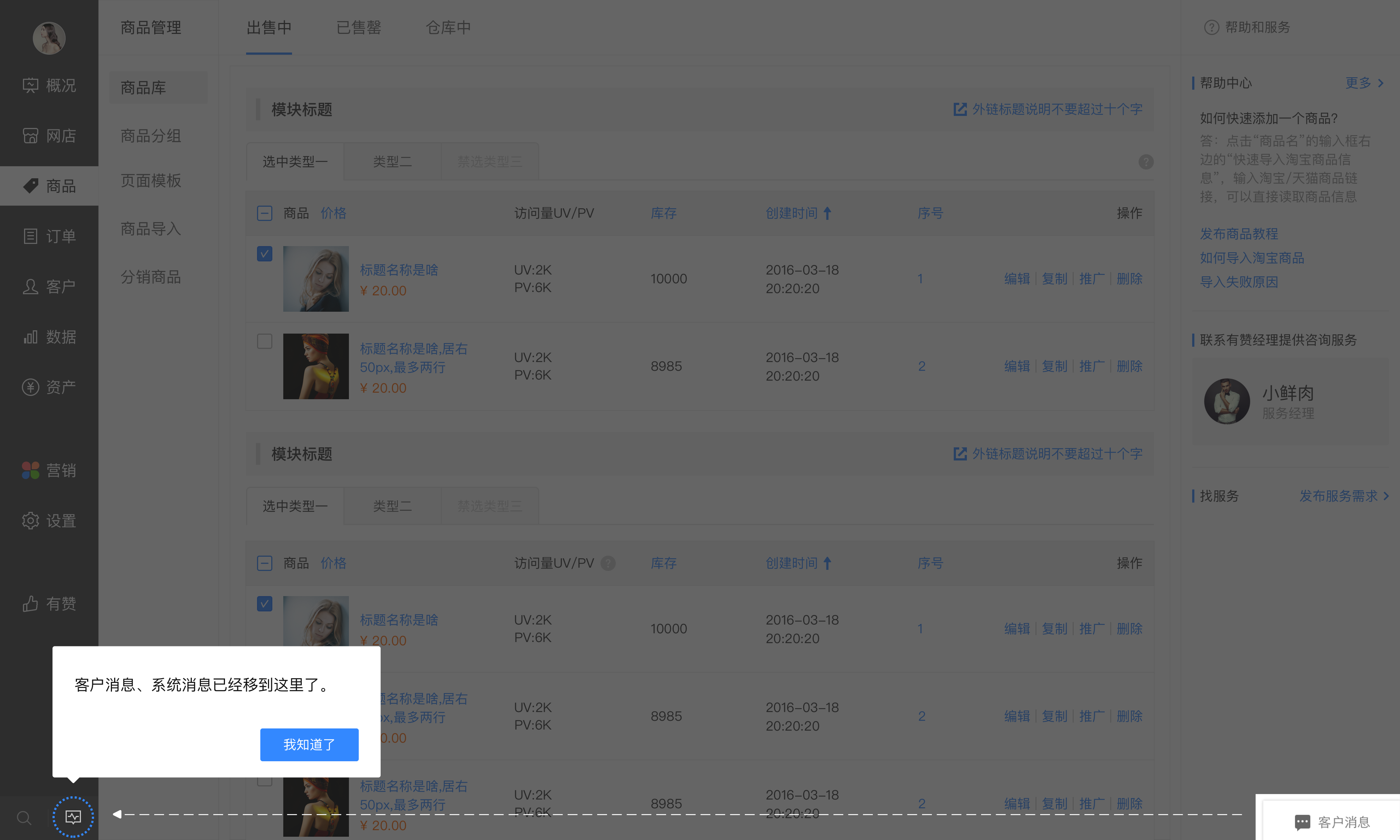Click the search magnifier icon in sidebar

(x=24, y=817)
